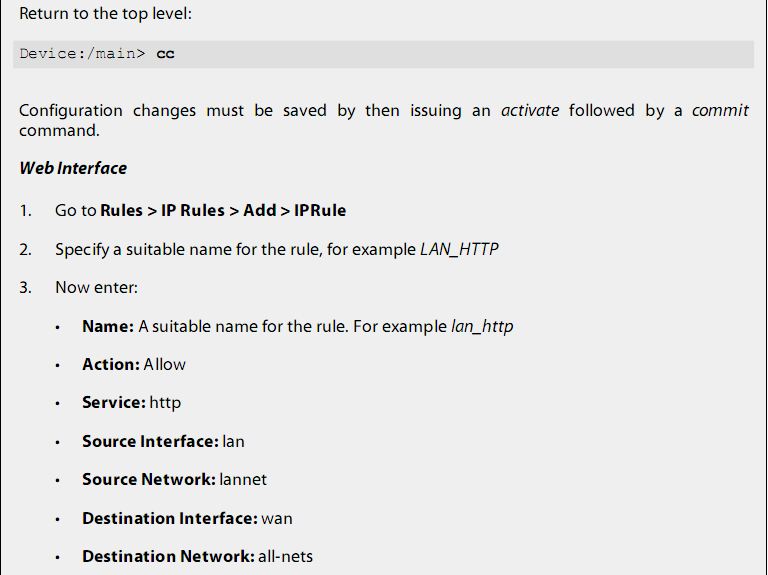Viewport: 768px width, 575px height.
Task: Click 'IPRule' at end of path
Action: [x=320, y=211]
